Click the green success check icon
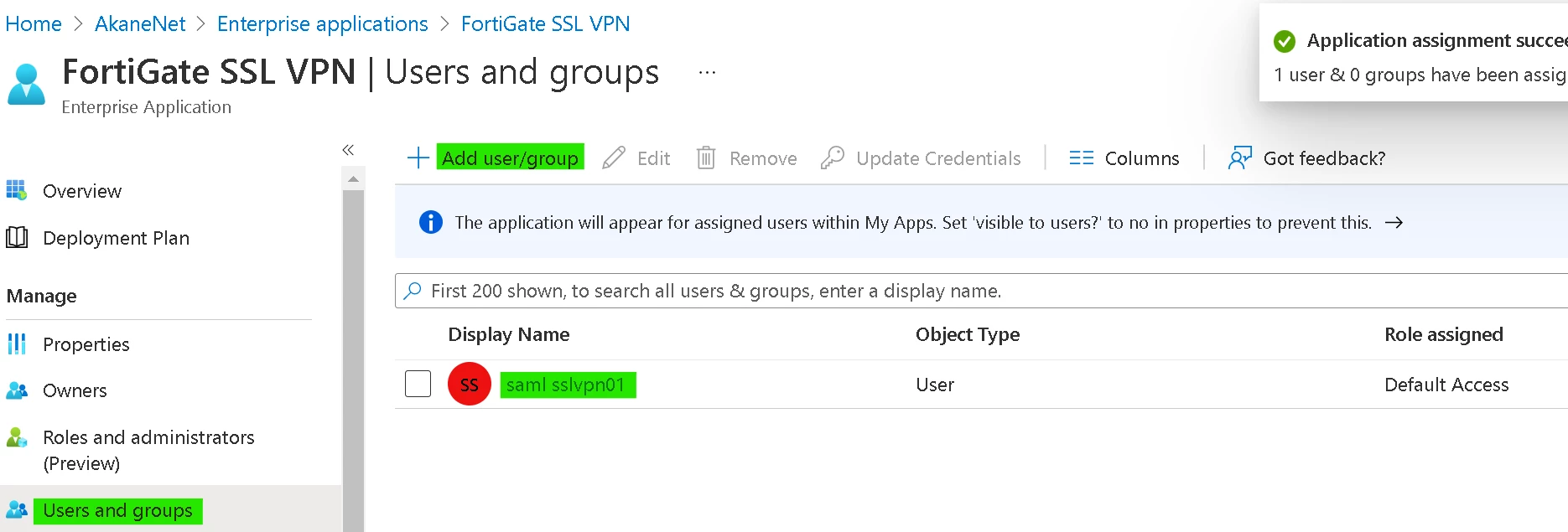Image resolution: width=1568 pixels, height=532 pixels. (1284, 40)
